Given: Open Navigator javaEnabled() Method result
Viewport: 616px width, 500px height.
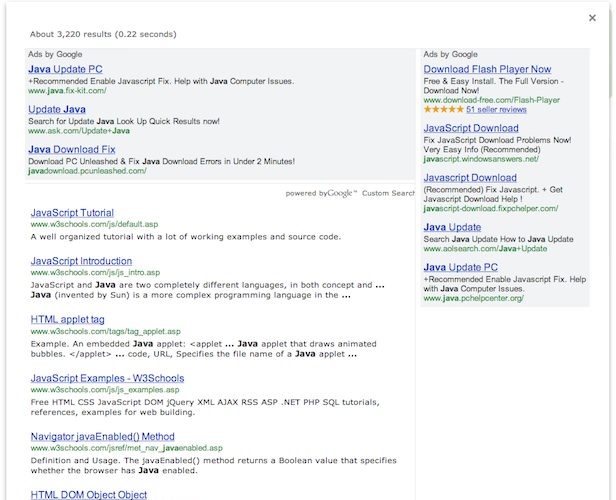Looking at the screenshot, I should coord(102,437).
